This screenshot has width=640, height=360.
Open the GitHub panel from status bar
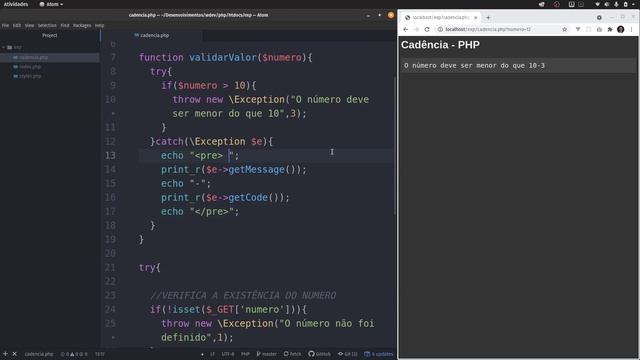[320, 354]
